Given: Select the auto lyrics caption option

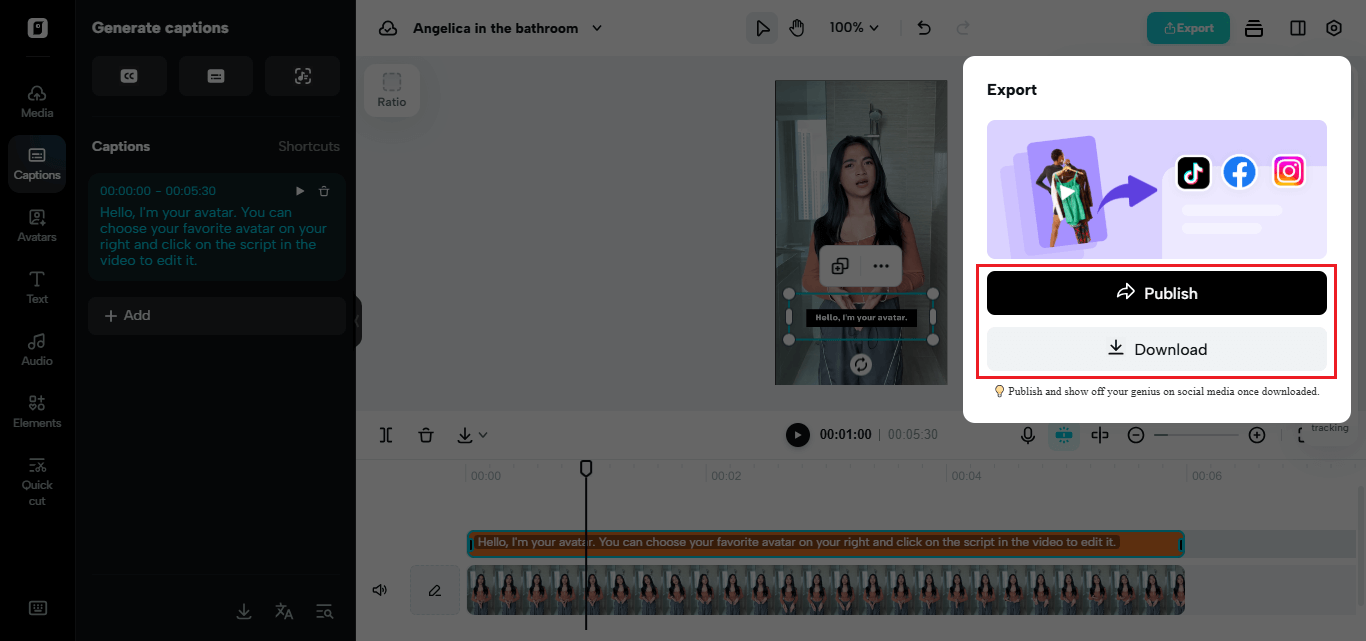Looking at the screenshot, I should [x=303, y=76].
